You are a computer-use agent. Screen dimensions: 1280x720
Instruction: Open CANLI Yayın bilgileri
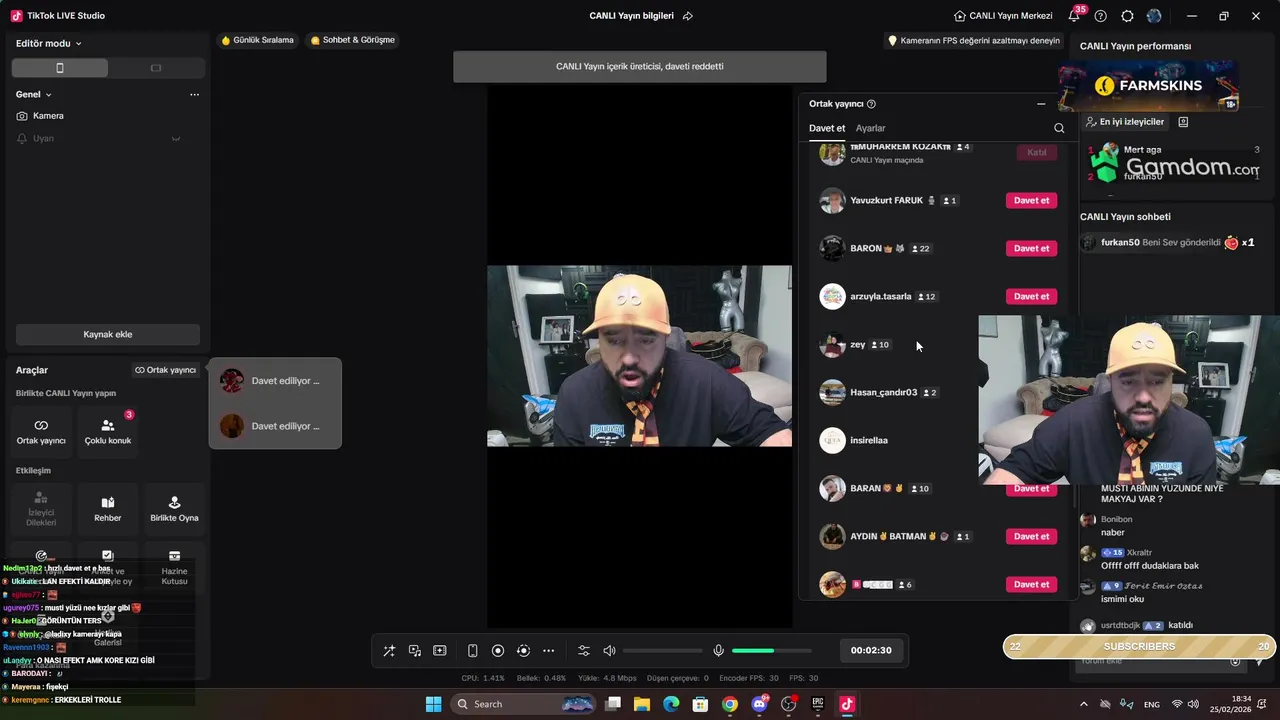click(x=631, y=16)
